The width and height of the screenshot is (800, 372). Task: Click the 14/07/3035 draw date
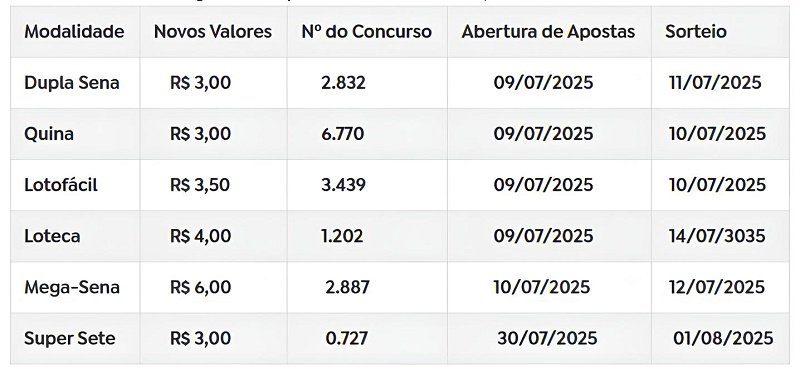coord(717,236)
